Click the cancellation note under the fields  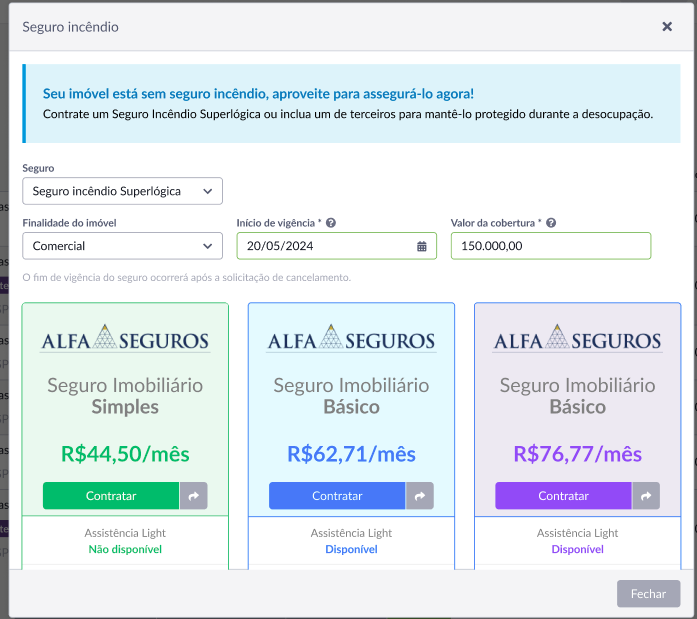click(x=187, y=277)
